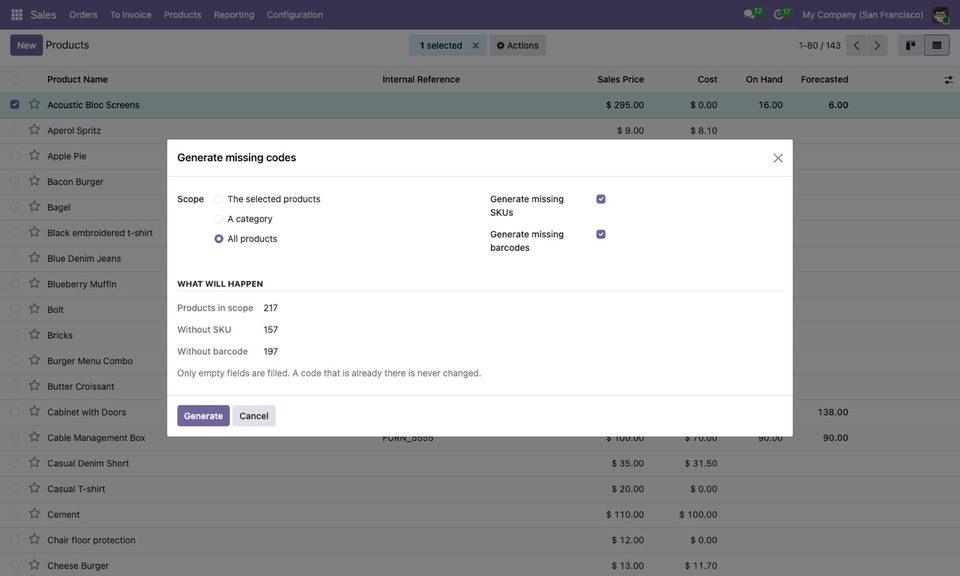Uncheck Generate missing SKUs checkbox
The height and width of the screenshot is (576, 960).
tap(601, 199)
